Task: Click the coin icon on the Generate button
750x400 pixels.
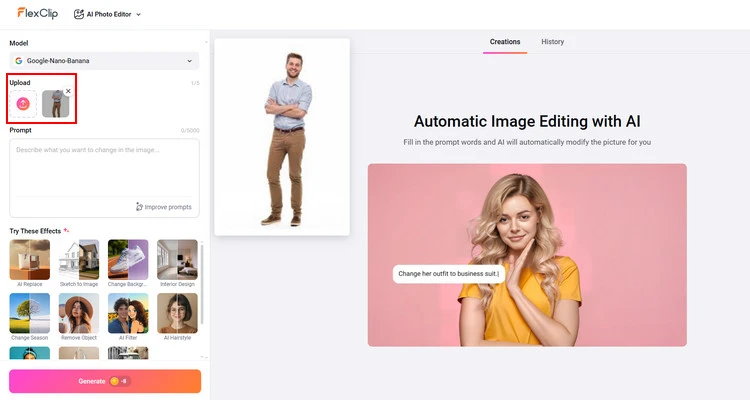Action: pos(114,381)
